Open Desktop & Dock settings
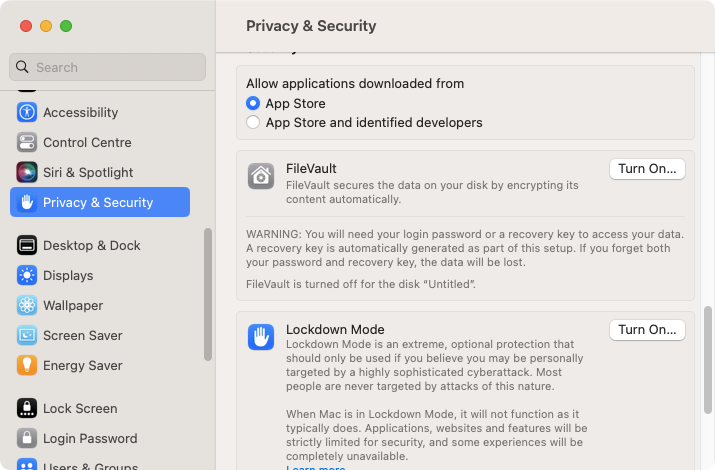This screenshot has height=470, width=715. click(x=100, y=245)
